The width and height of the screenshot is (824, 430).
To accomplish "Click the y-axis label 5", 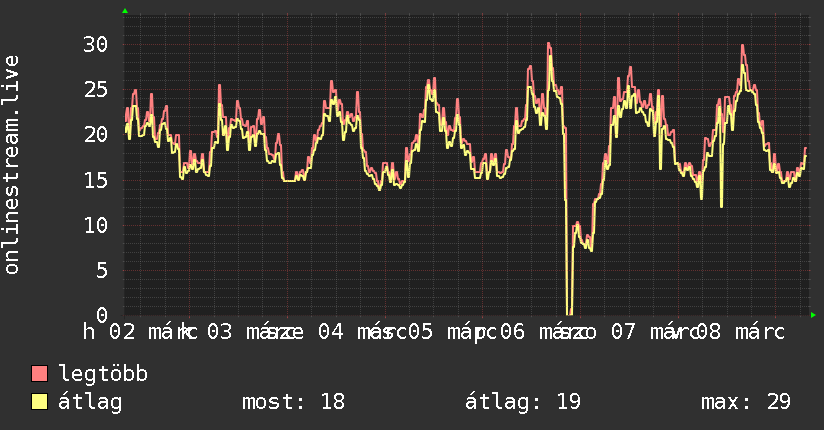I will point(102,271).
